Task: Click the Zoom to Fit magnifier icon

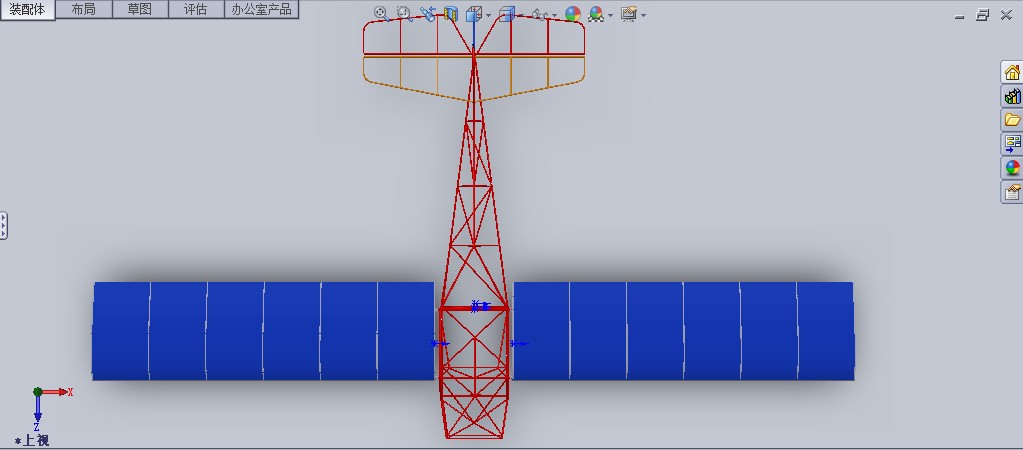Action: point(382,14)
